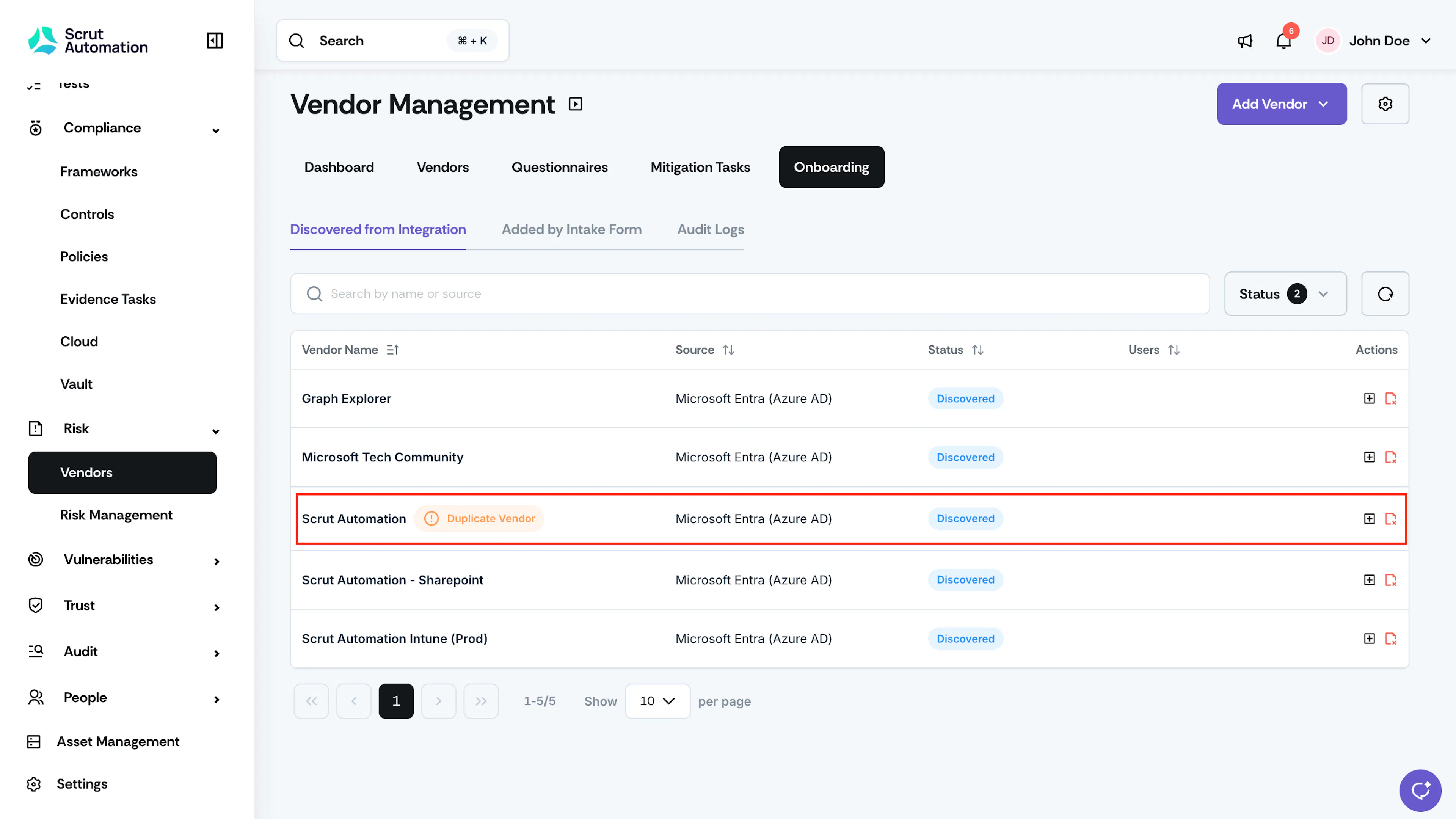Onboard Graph Explorer with plus icon
The width and height of the screenshot is (1456, 819).
(x=1369, y=399)
